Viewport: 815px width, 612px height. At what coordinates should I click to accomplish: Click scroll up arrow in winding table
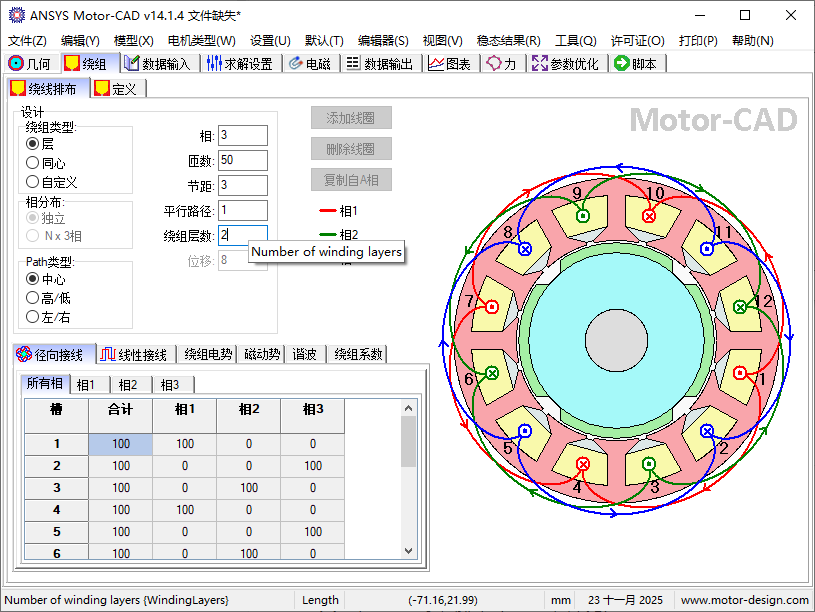409,408
